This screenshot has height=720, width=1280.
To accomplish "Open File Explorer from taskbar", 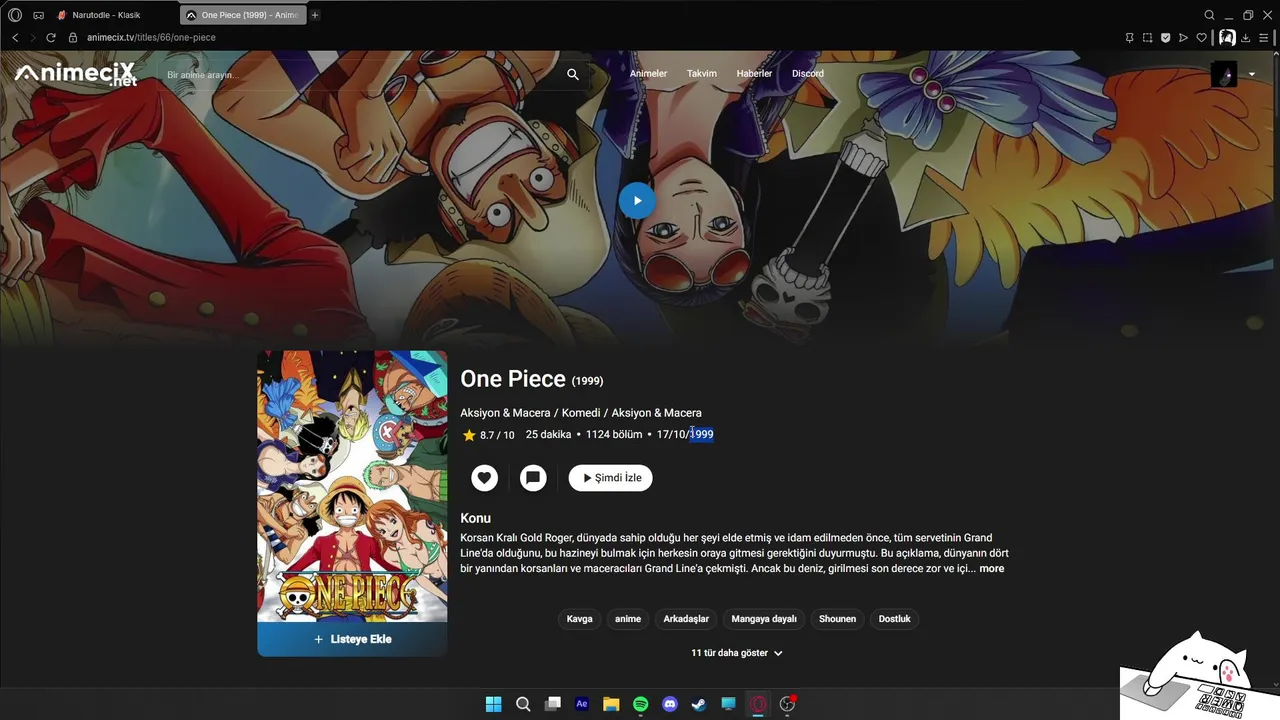I will (611, 704).
